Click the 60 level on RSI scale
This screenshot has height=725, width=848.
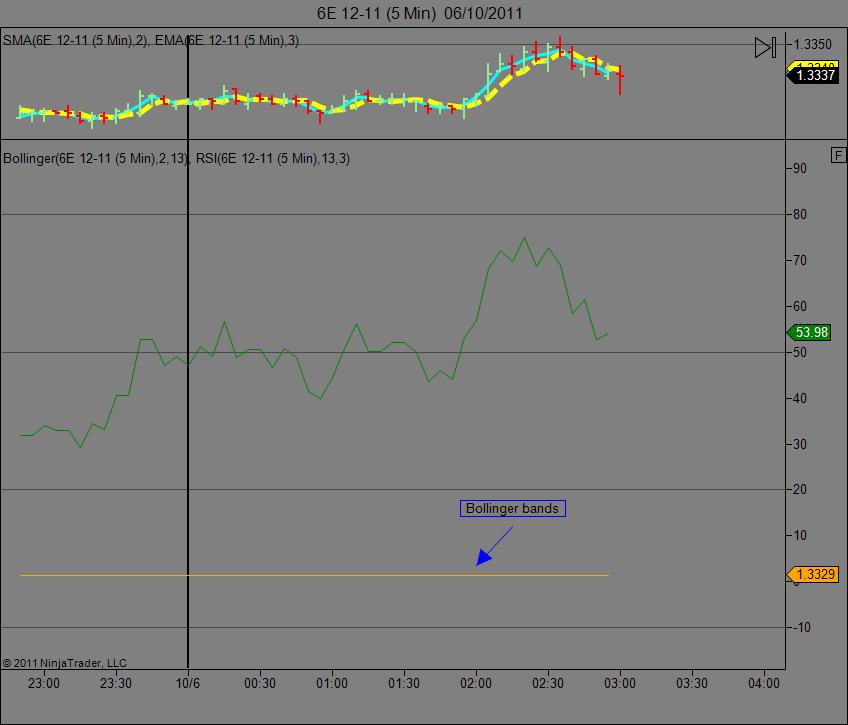800,307
